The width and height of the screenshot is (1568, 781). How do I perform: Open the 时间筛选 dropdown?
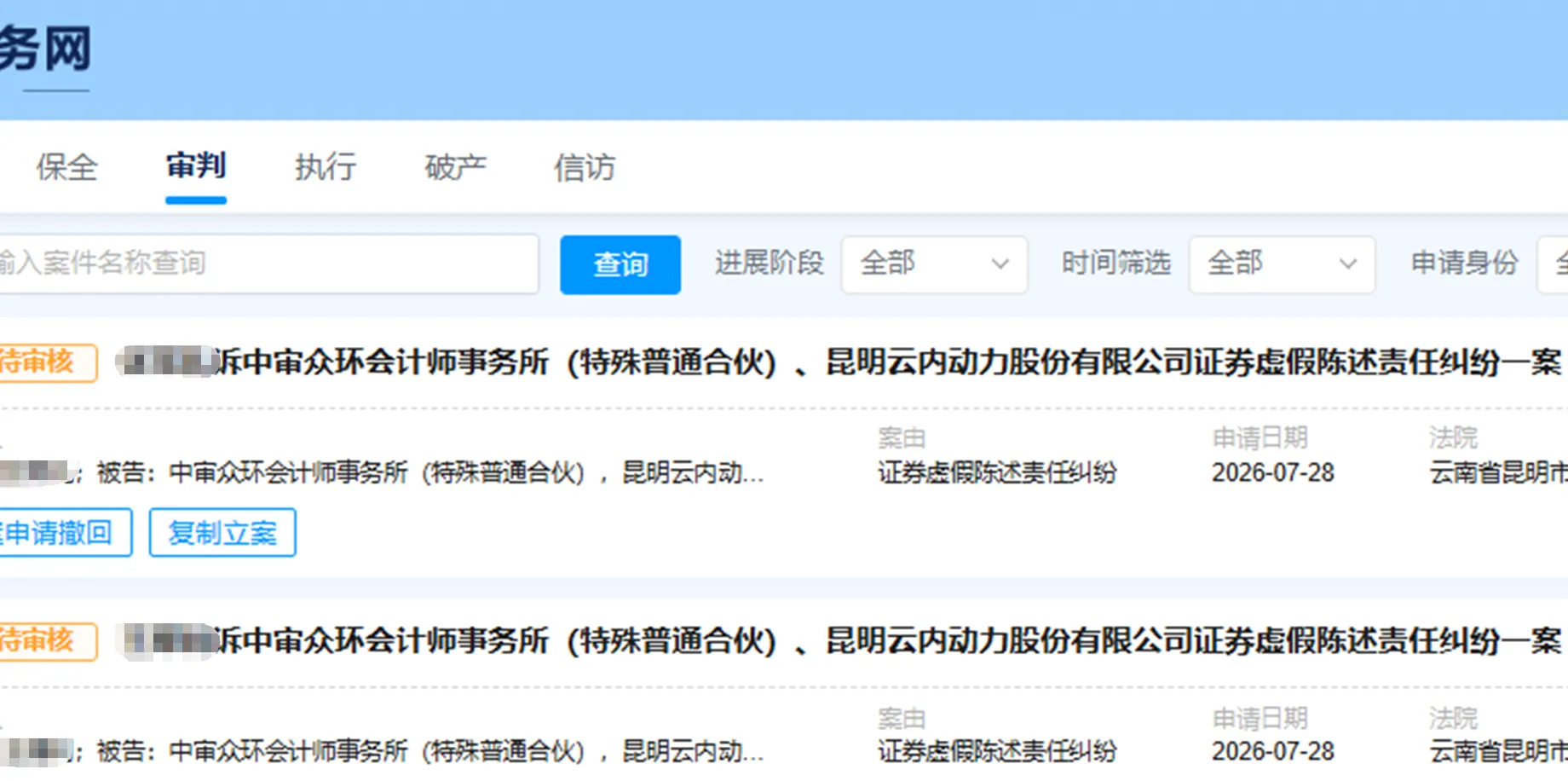(1282, 264)
